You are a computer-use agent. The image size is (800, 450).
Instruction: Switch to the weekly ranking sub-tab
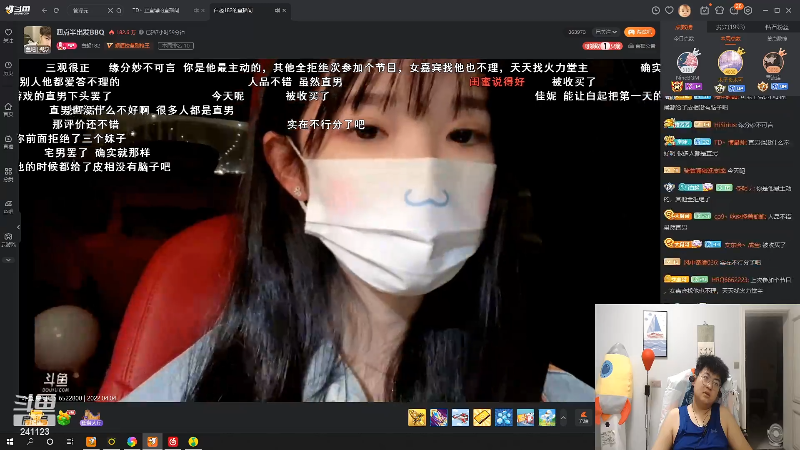tap(730, 39)
